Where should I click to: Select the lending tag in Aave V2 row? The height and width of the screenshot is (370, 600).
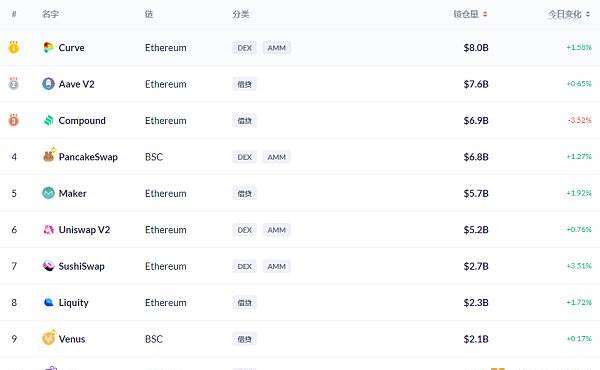[x=245, y=84]
